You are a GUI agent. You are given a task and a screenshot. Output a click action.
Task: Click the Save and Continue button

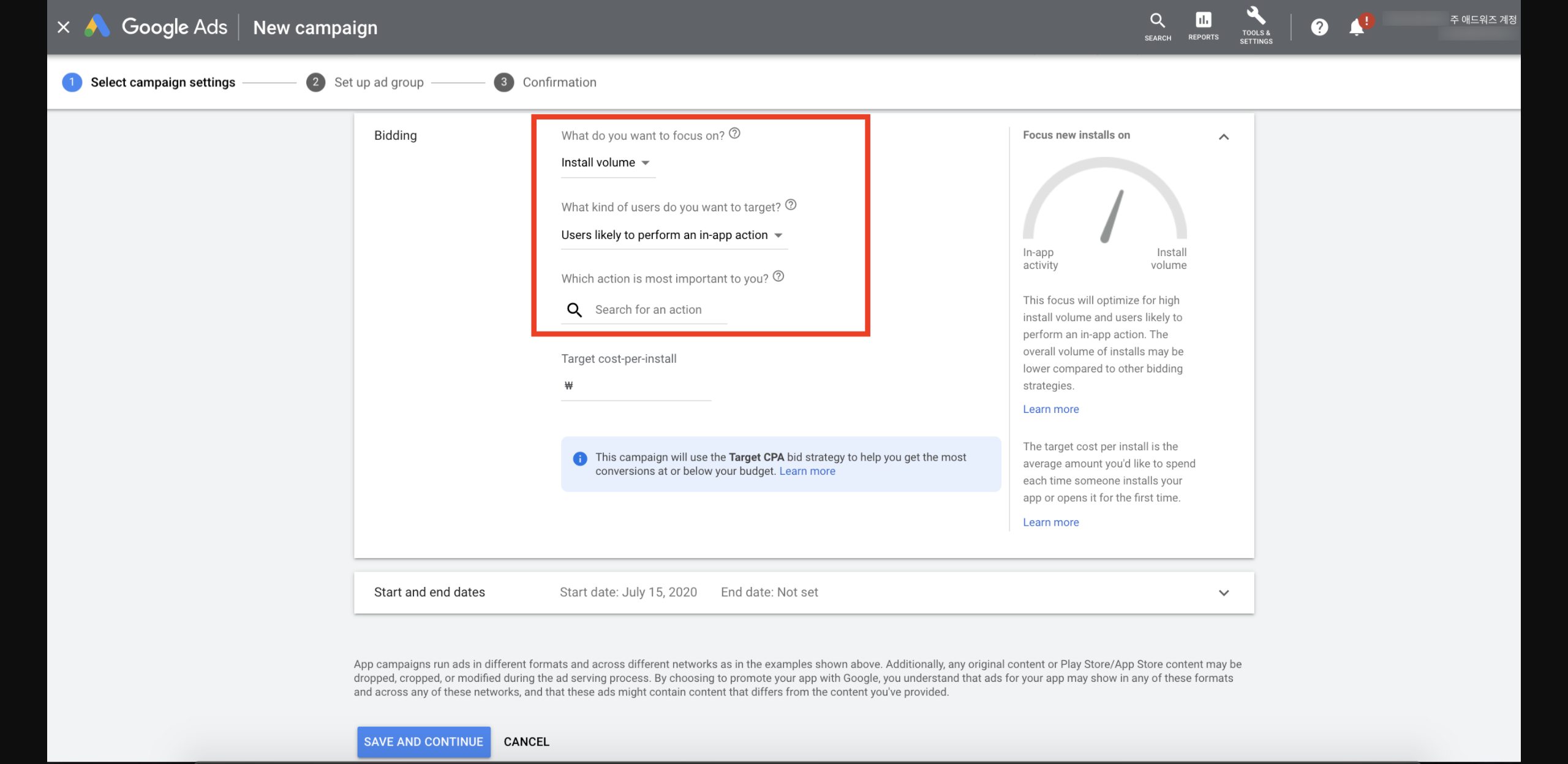[423, 742]
